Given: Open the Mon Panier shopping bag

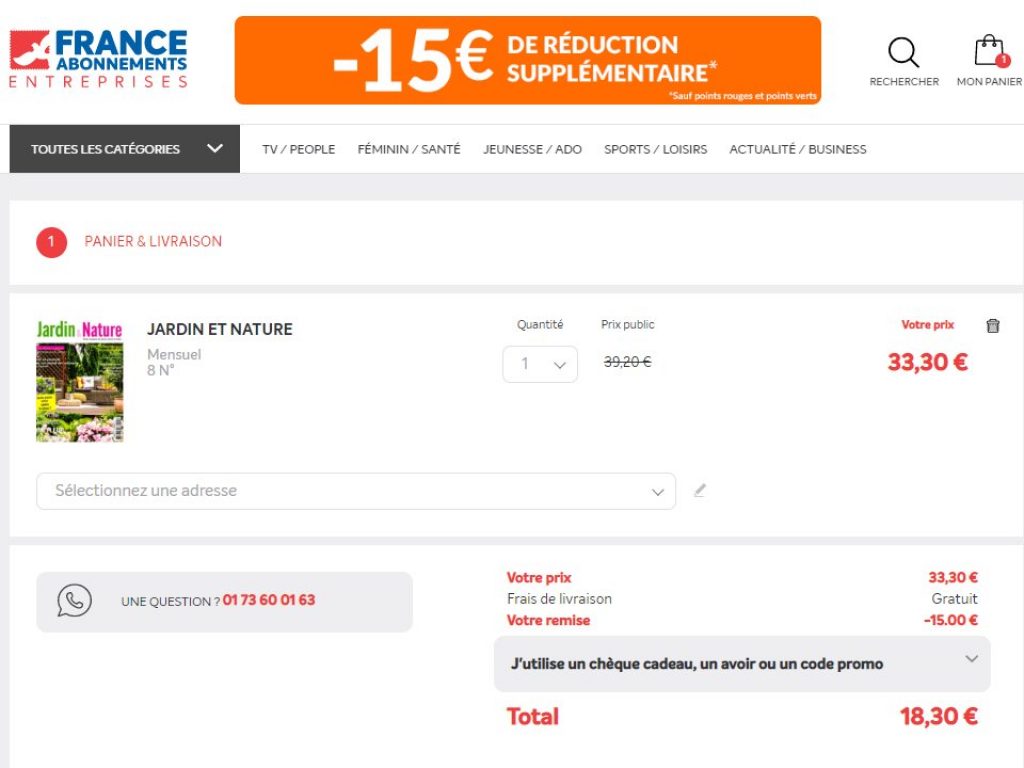Looking at the screenshot, I should [989, 52].
